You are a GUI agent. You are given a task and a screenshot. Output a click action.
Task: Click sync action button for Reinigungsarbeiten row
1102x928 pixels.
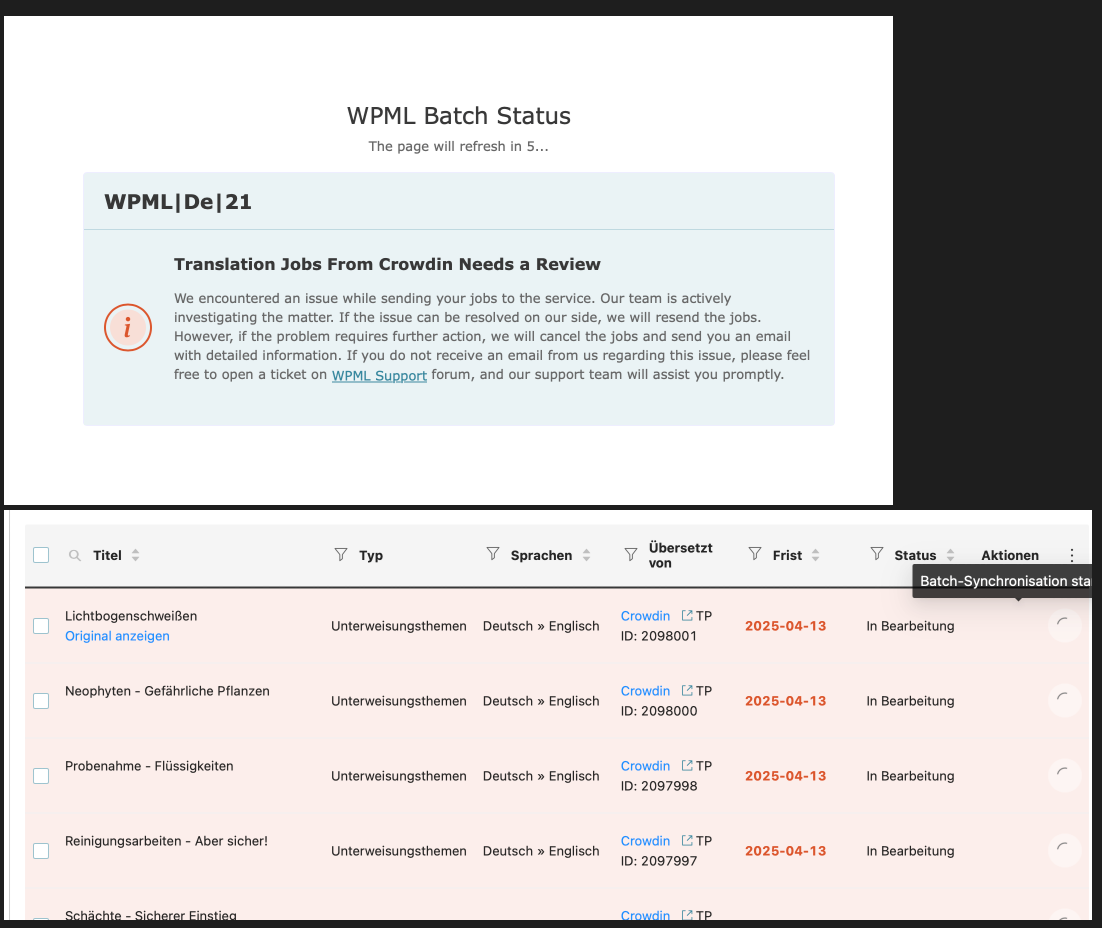[1064, 850]
